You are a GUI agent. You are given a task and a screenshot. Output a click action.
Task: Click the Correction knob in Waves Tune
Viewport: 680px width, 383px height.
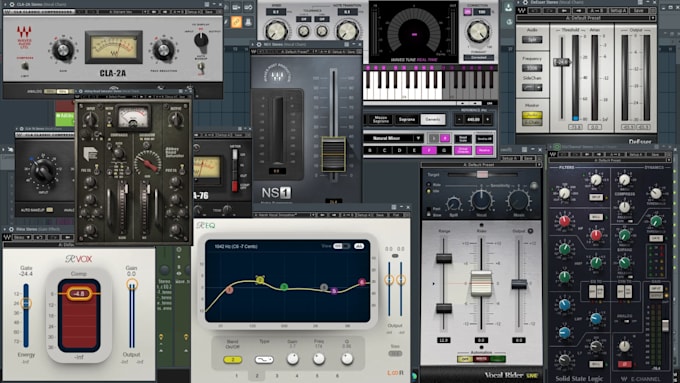478,33
